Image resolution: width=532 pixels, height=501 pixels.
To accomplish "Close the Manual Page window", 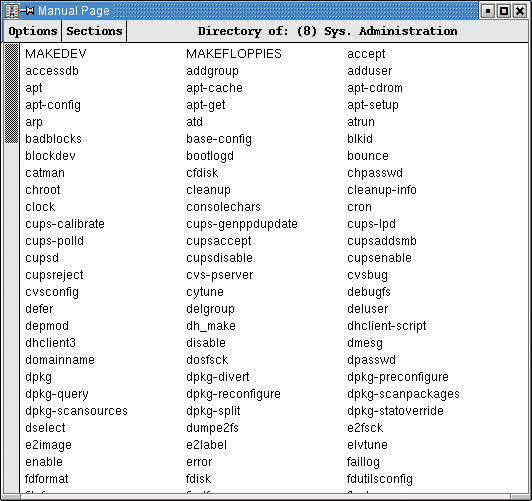I will click(x=520, y=11).
